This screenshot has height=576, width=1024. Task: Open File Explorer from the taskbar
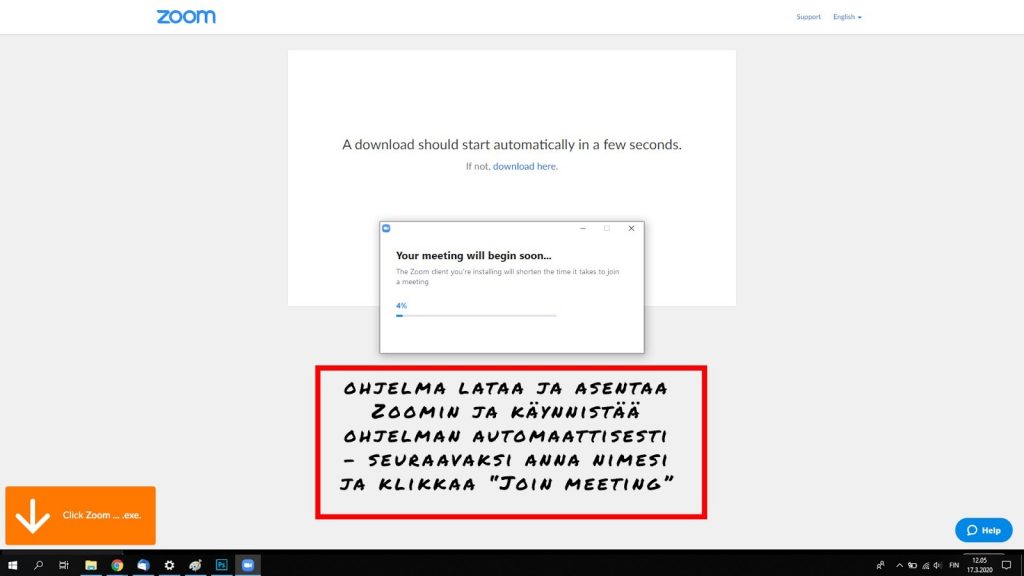coord(91,565)
